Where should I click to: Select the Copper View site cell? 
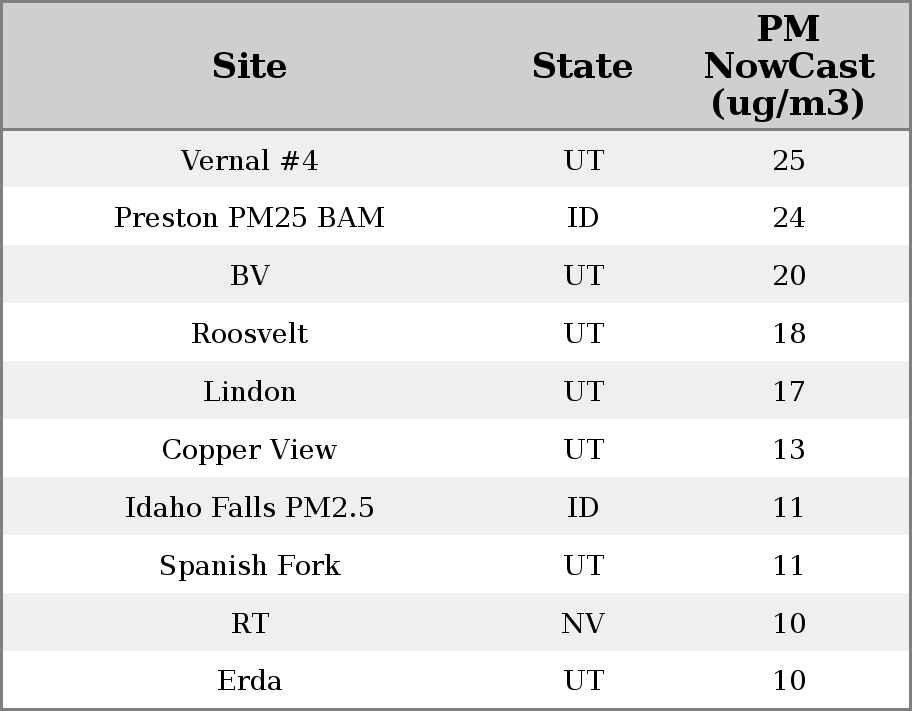pyautogui.click(x=250, y=449)
